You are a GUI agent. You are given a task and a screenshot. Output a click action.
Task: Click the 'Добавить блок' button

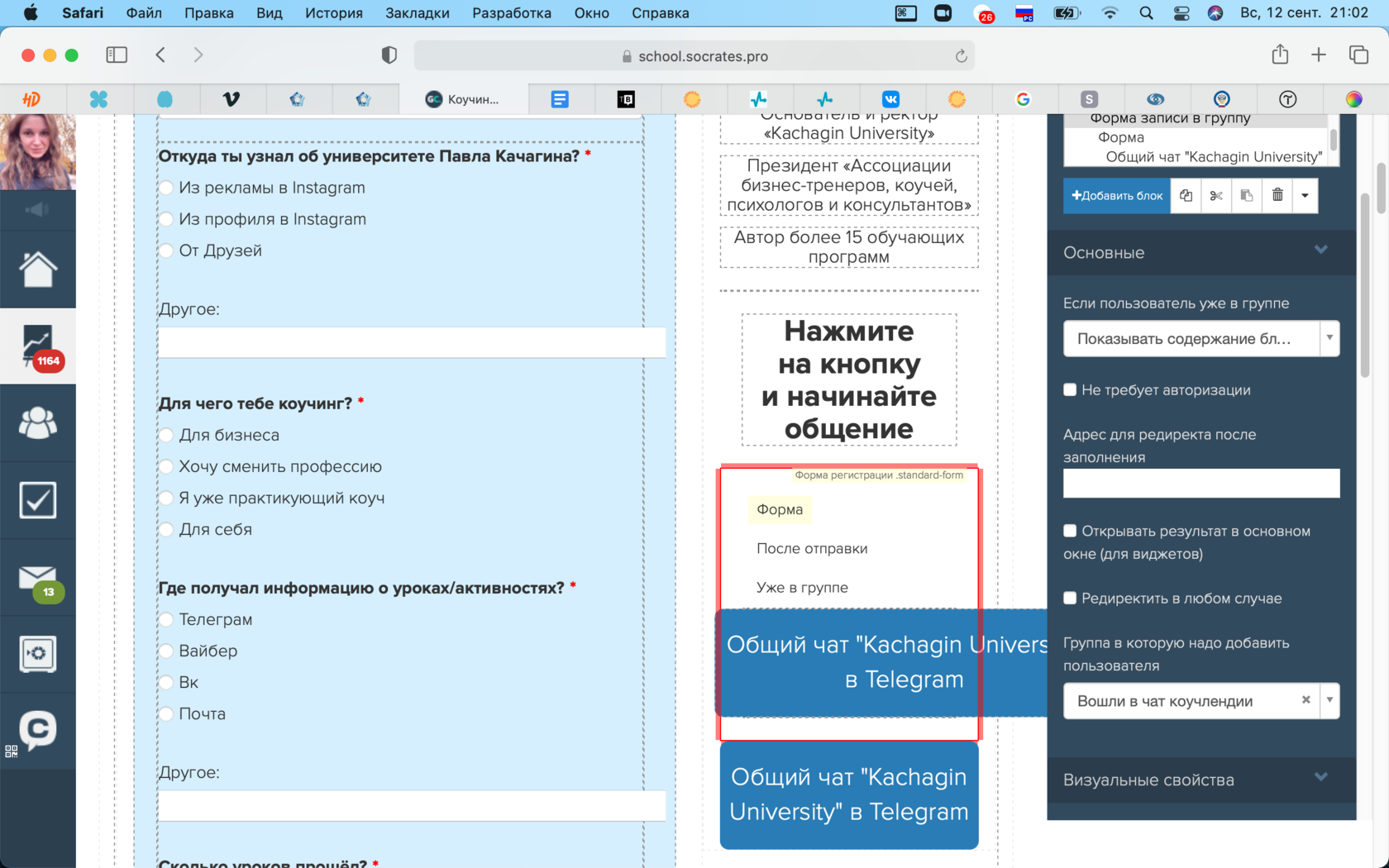coord(1116,196)
